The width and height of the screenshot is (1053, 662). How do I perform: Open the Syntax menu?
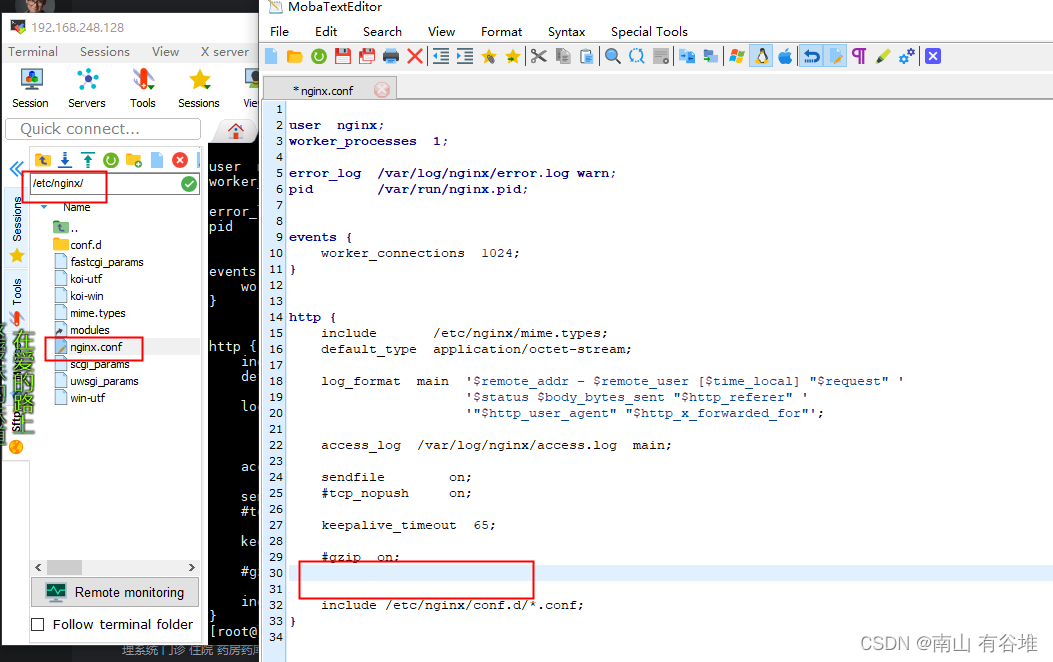pos(566,31)
